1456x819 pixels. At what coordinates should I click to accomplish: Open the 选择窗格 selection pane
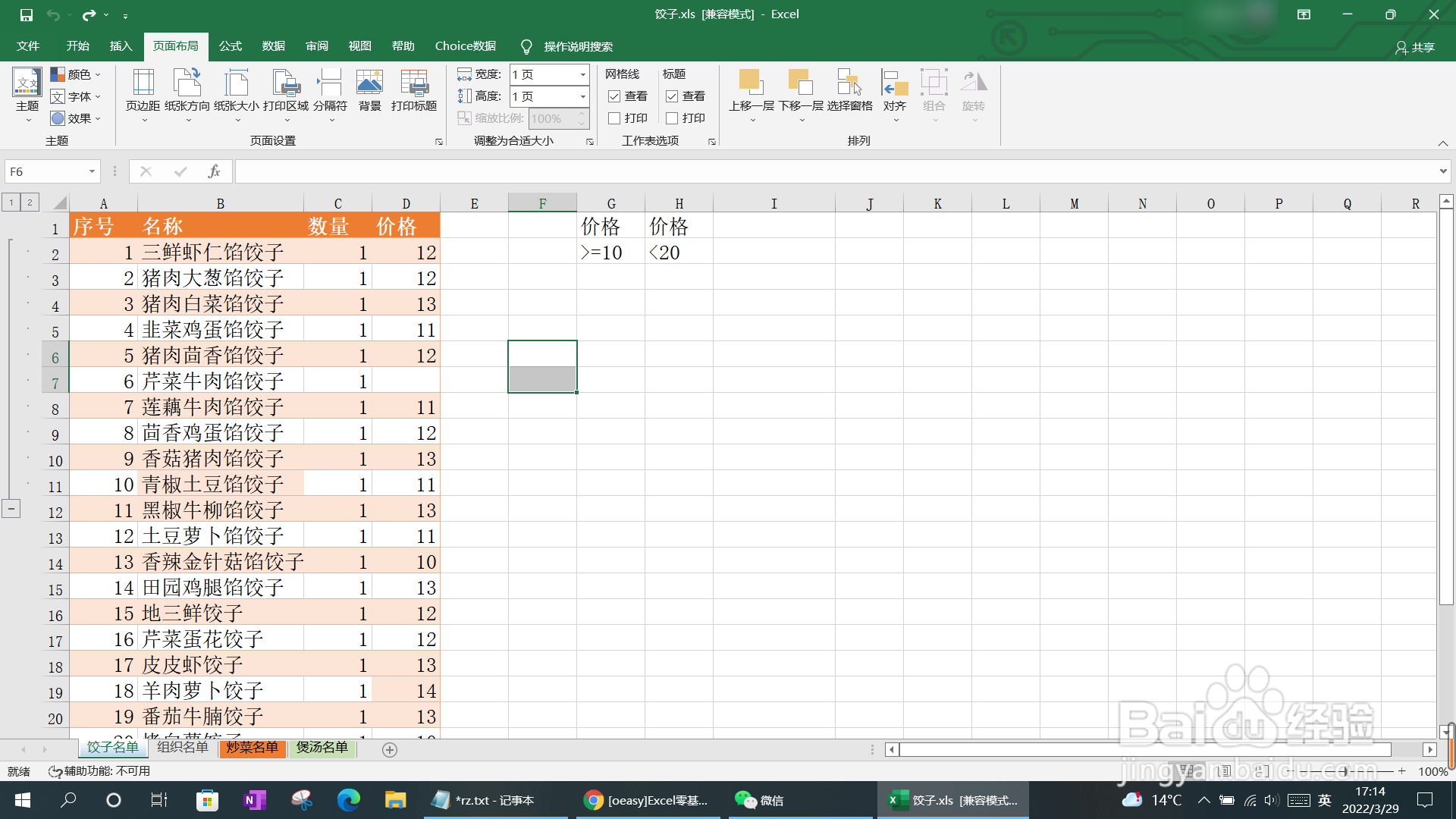(x=849, y=91)
